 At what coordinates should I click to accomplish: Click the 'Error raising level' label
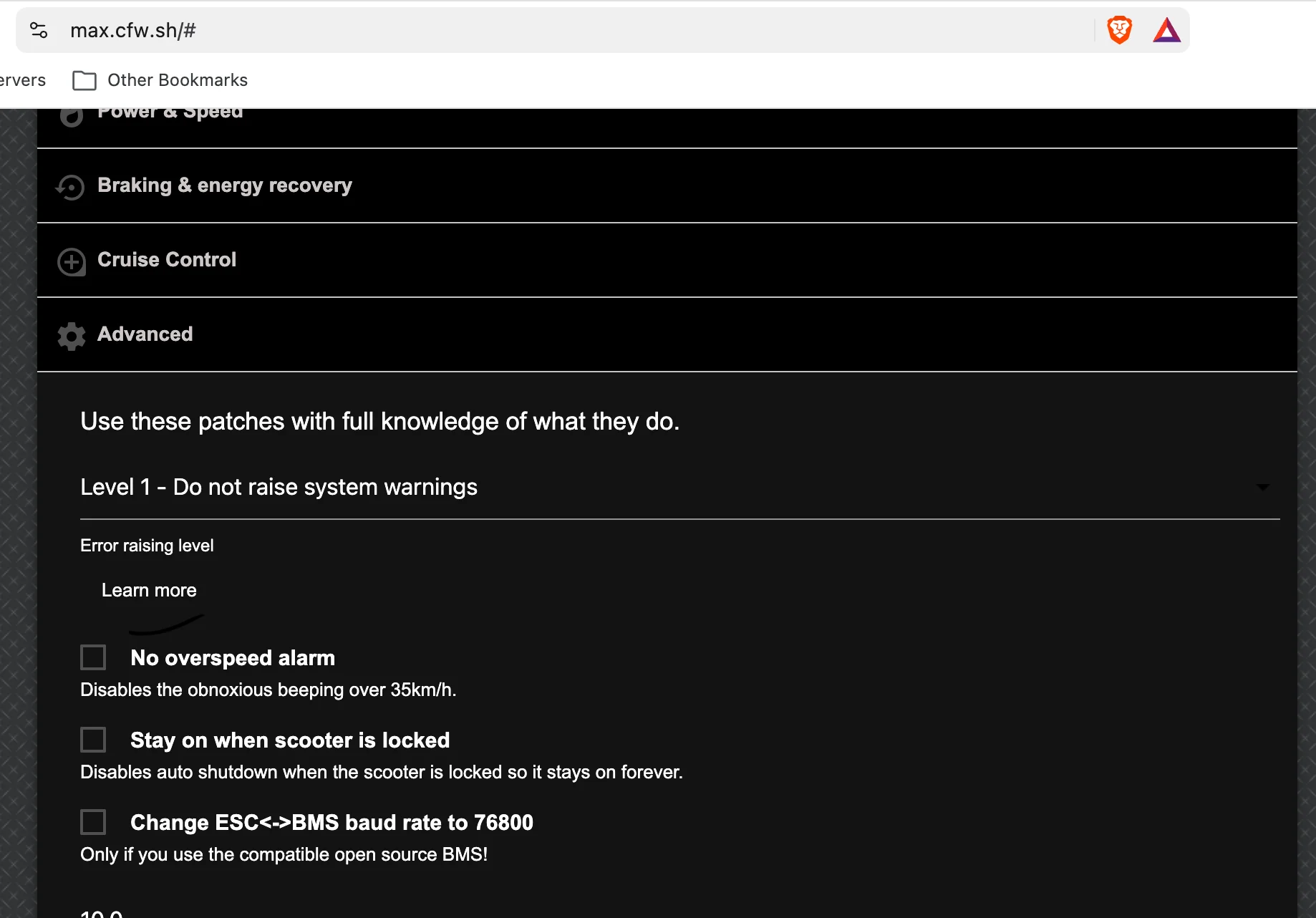point(147,546)
